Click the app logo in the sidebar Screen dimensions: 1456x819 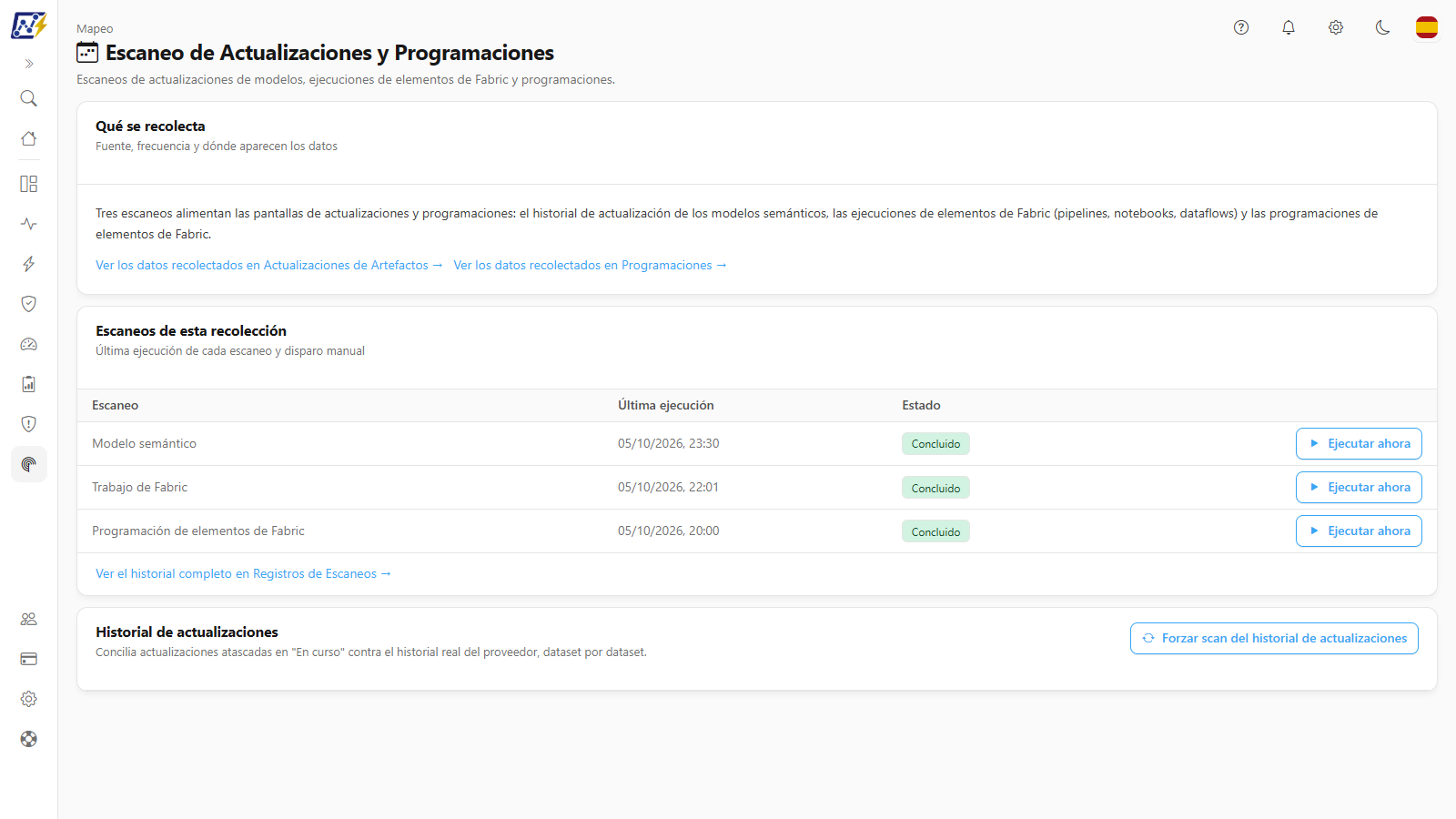28,25
